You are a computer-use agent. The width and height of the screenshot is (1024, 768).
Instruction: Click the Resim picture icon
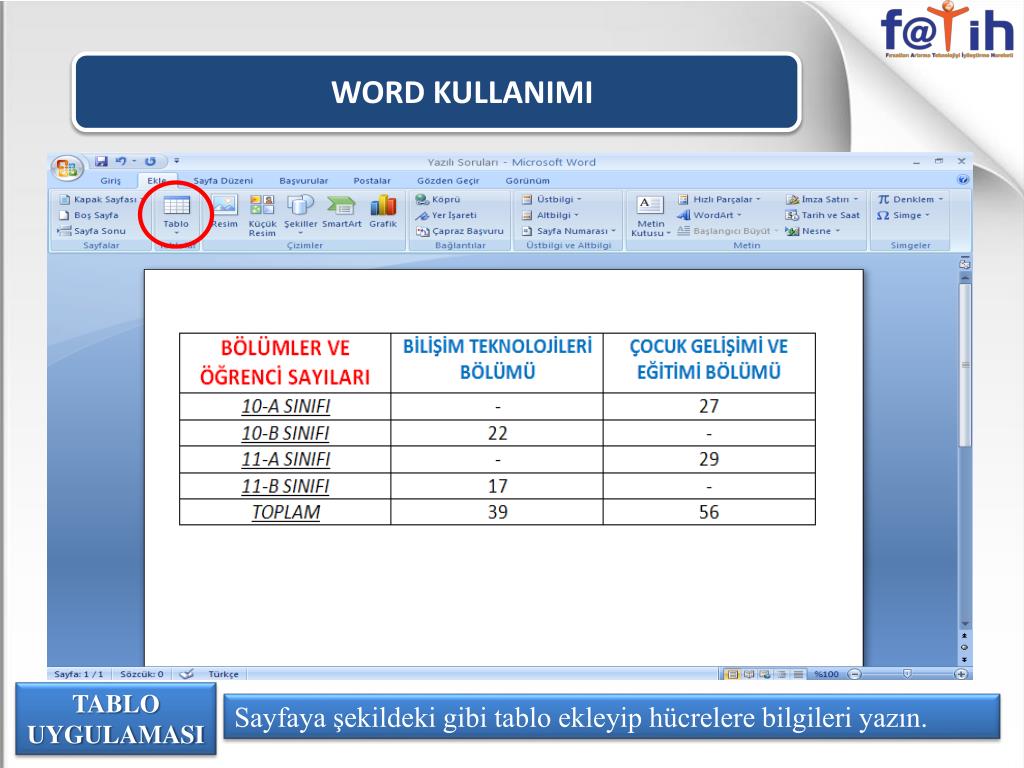coord(224,212)
